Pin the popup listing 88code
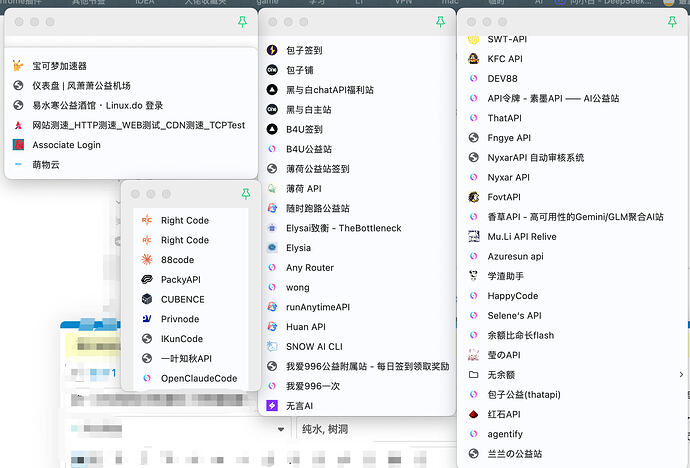This screenshot has width=690, height=468. tap(246, 194)
